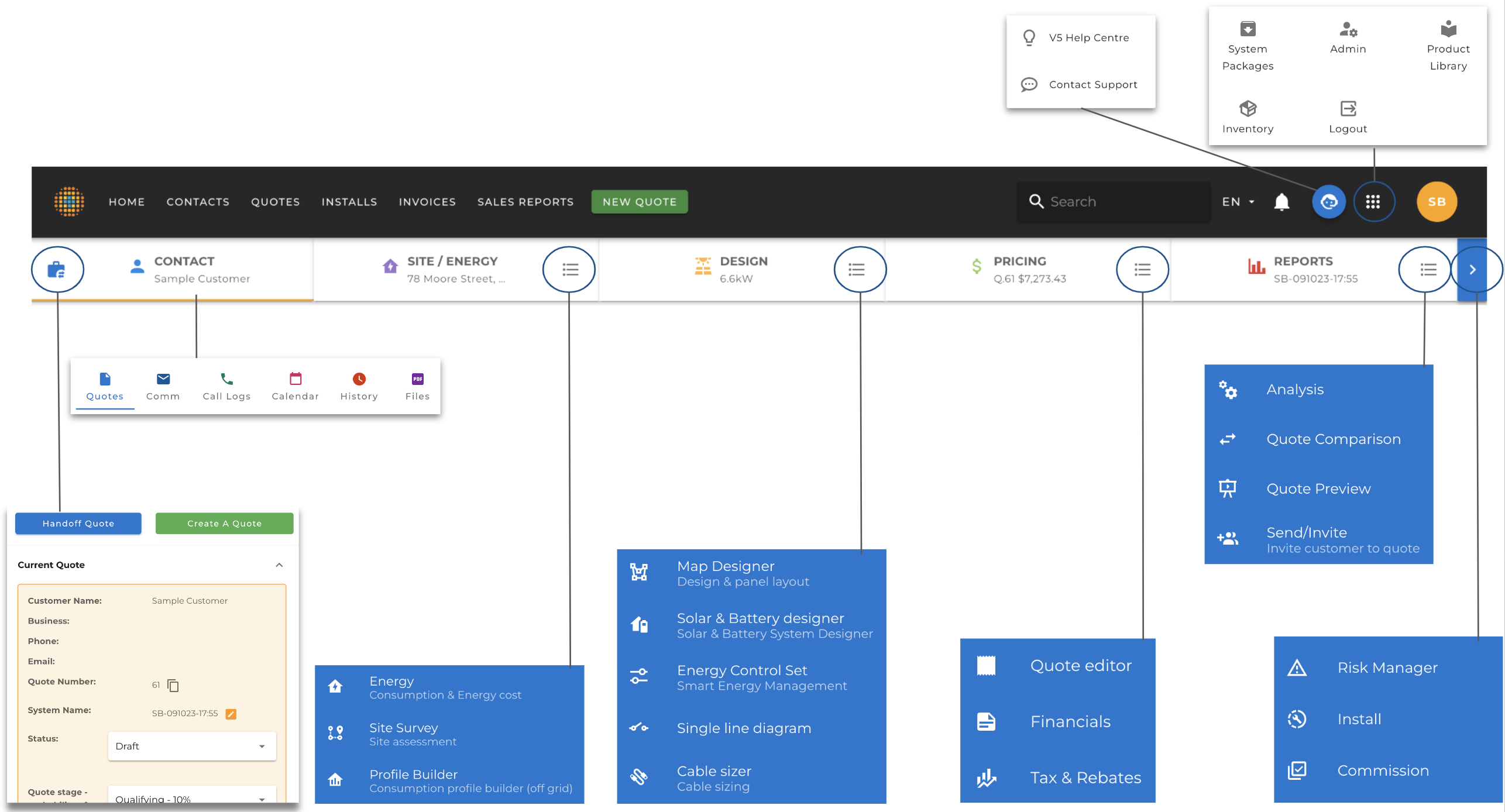Collapse the Current Quote section
The height and width of the screenshot is (812, 1505).
coord(279,565)
